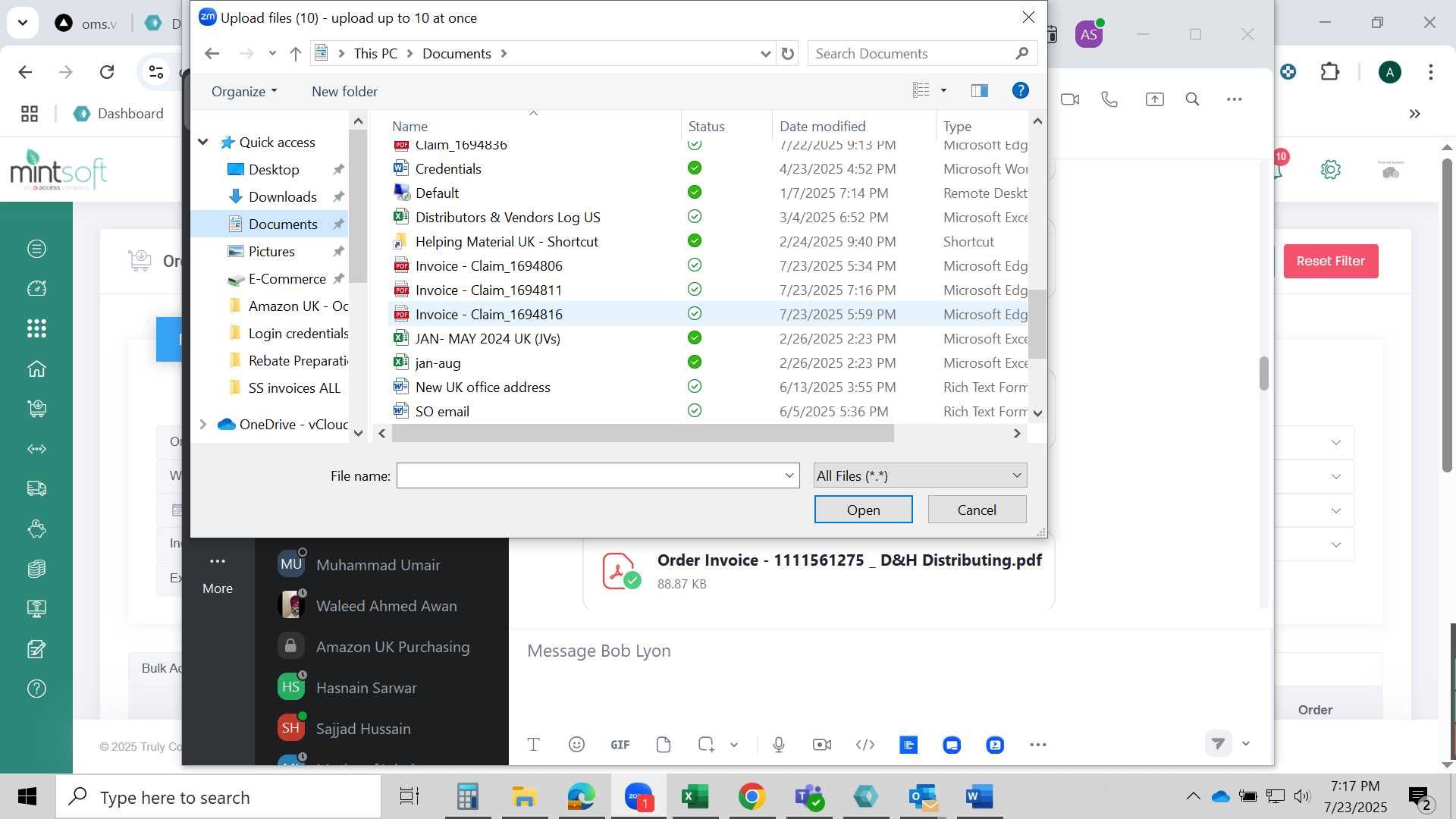Open Dashboard bookmark in Chrome
Viewport: 1456px width, 819px height.
119,114
